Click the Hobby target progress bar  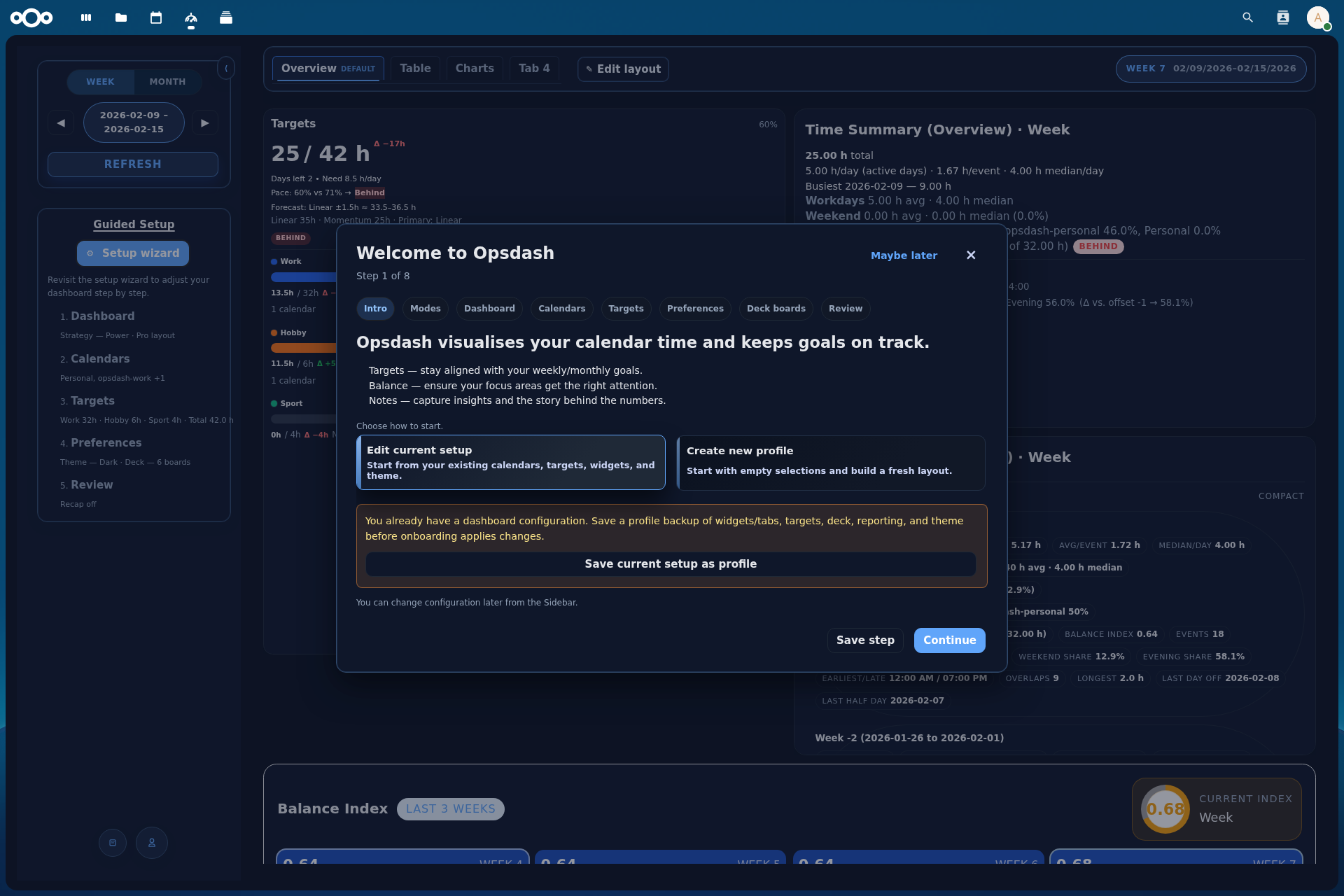[x=304, y=348]
